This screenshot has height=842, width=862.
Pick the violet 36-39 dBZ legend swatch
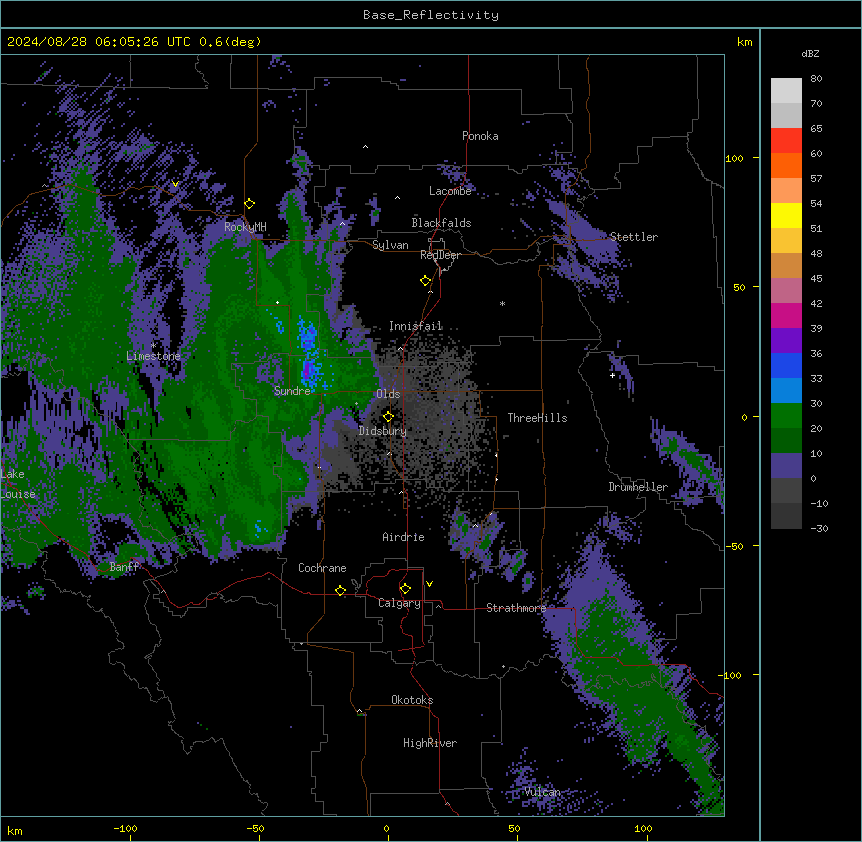(786, 341)
